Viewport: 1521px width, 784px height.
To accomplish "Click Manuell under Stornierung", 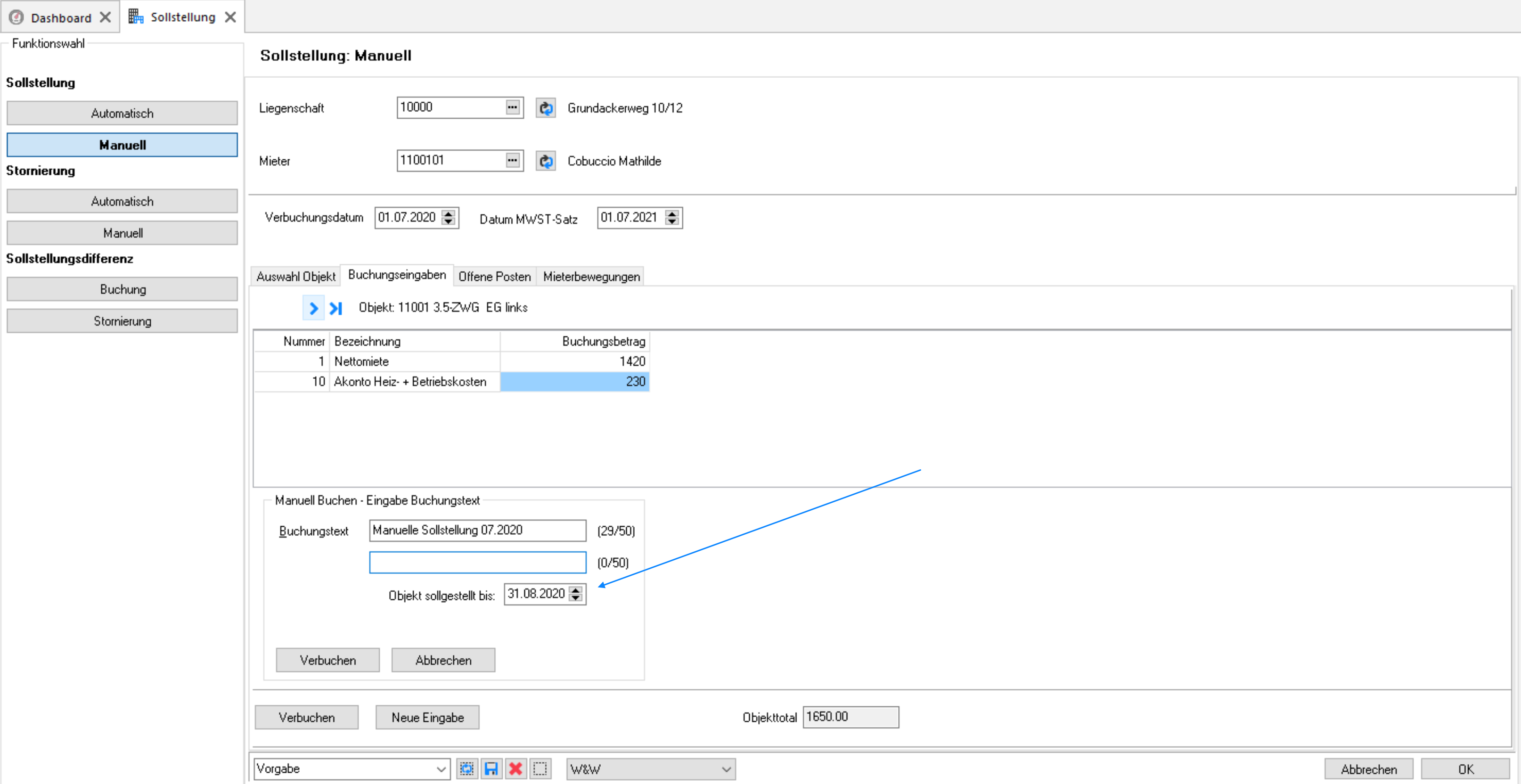I will point(122,233).
